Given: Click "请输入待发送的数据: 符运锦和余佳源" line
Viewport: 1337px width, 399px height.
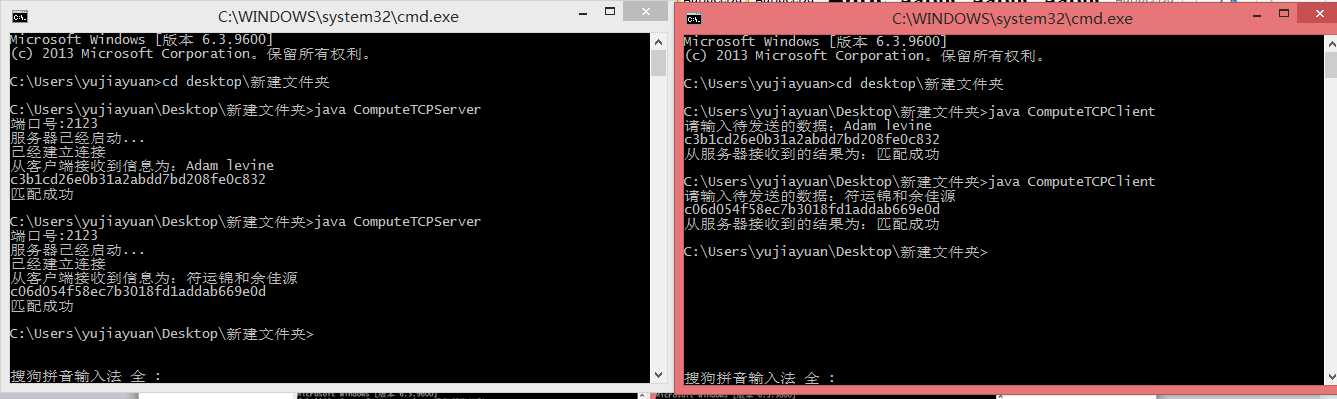Looking at the screenshot, I should (820, 196).
